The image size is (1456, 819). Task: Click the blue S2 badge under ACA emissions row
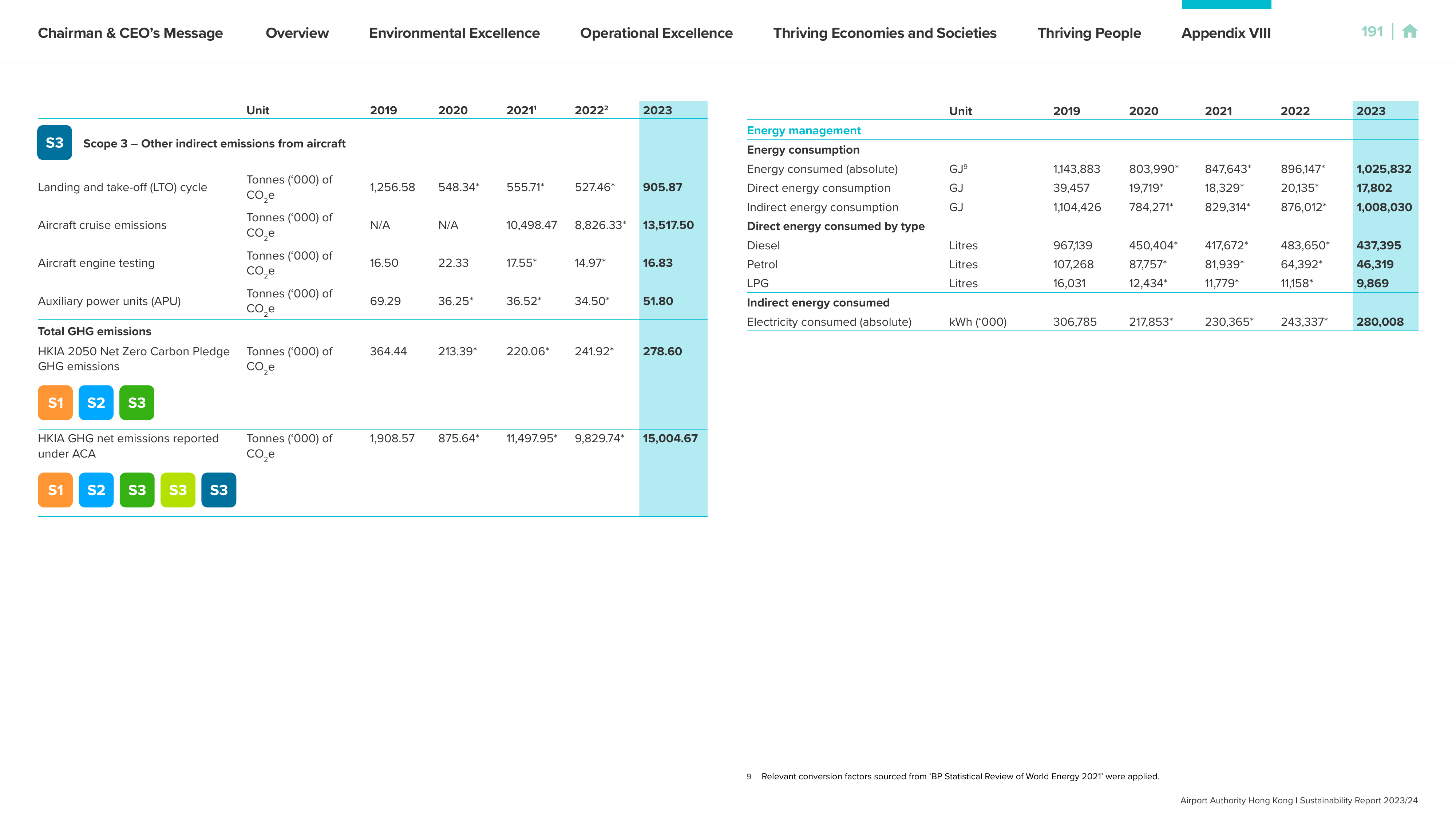pyautogui.click(x=96, y=490)
